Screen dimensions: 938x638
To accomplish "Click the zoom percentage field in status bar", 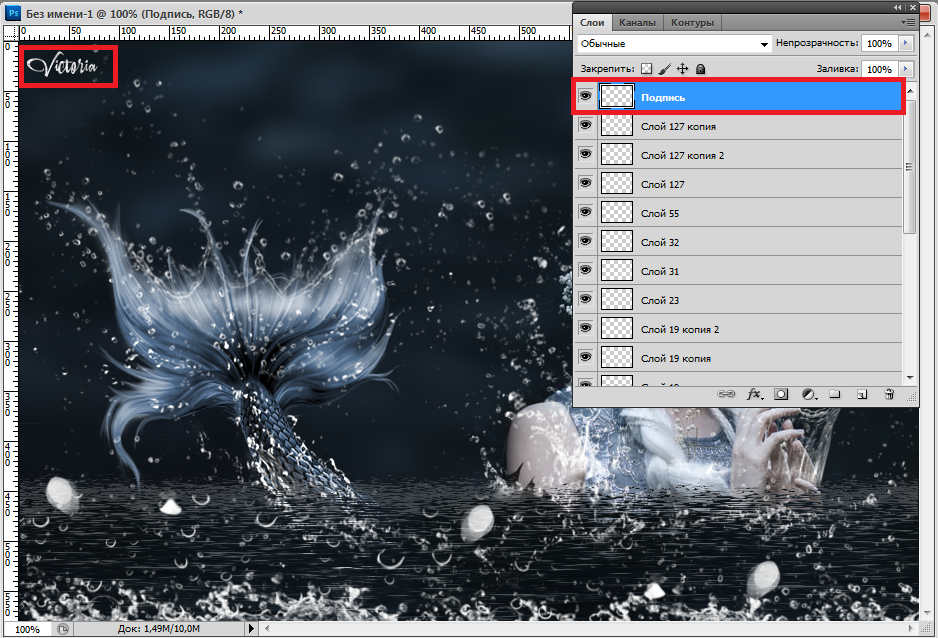I will tap(28, 629).
